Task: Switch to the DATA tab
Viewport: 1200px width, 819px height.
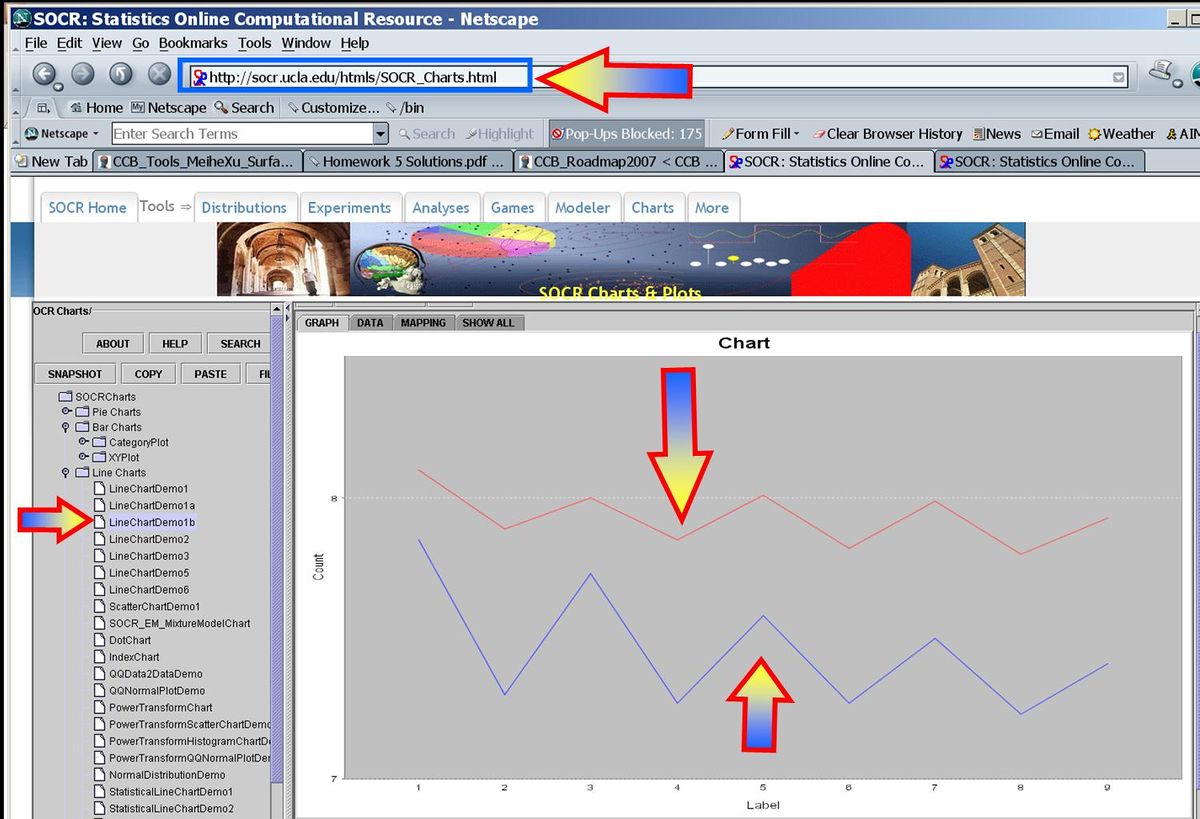Action: (x=370, y=322)
